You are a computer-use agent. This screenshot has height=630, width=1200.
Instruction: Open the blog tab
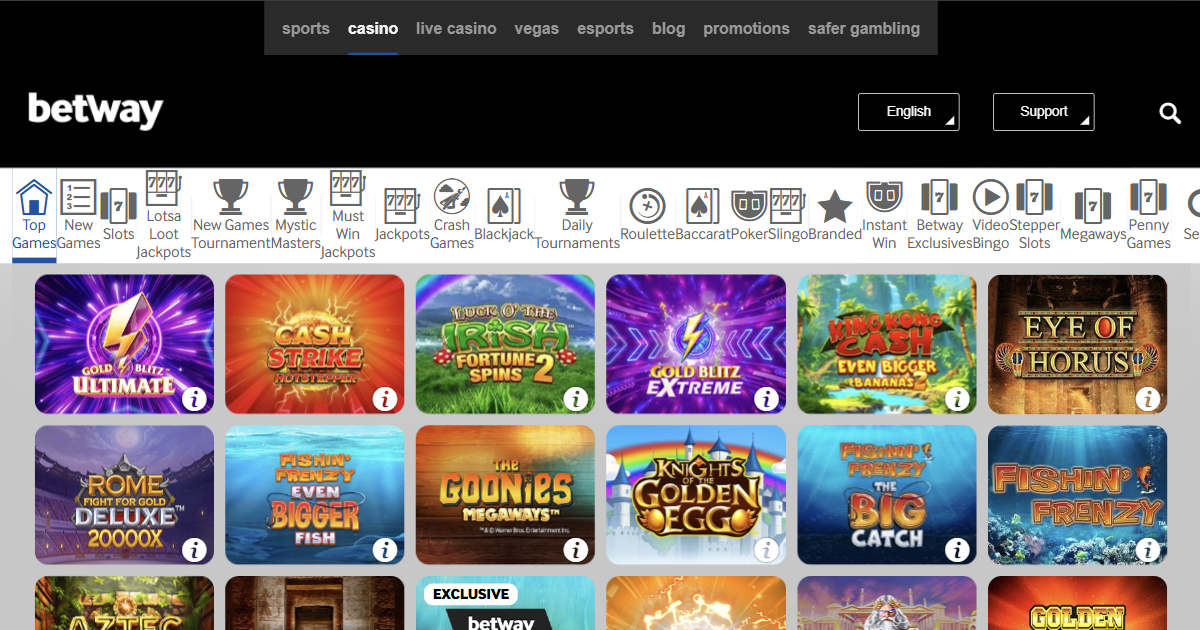pos(668,28)
